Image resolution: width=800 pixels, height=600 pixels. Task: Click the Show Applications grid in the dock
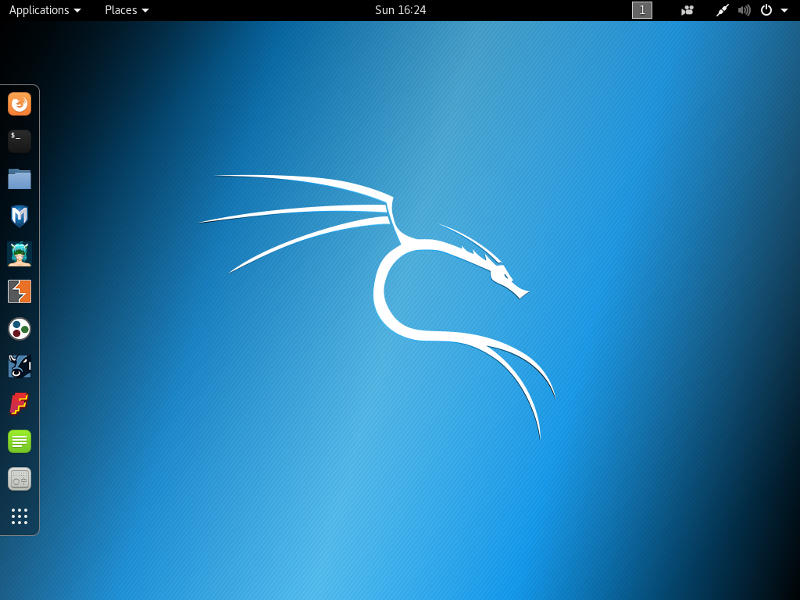coord(19,516)
